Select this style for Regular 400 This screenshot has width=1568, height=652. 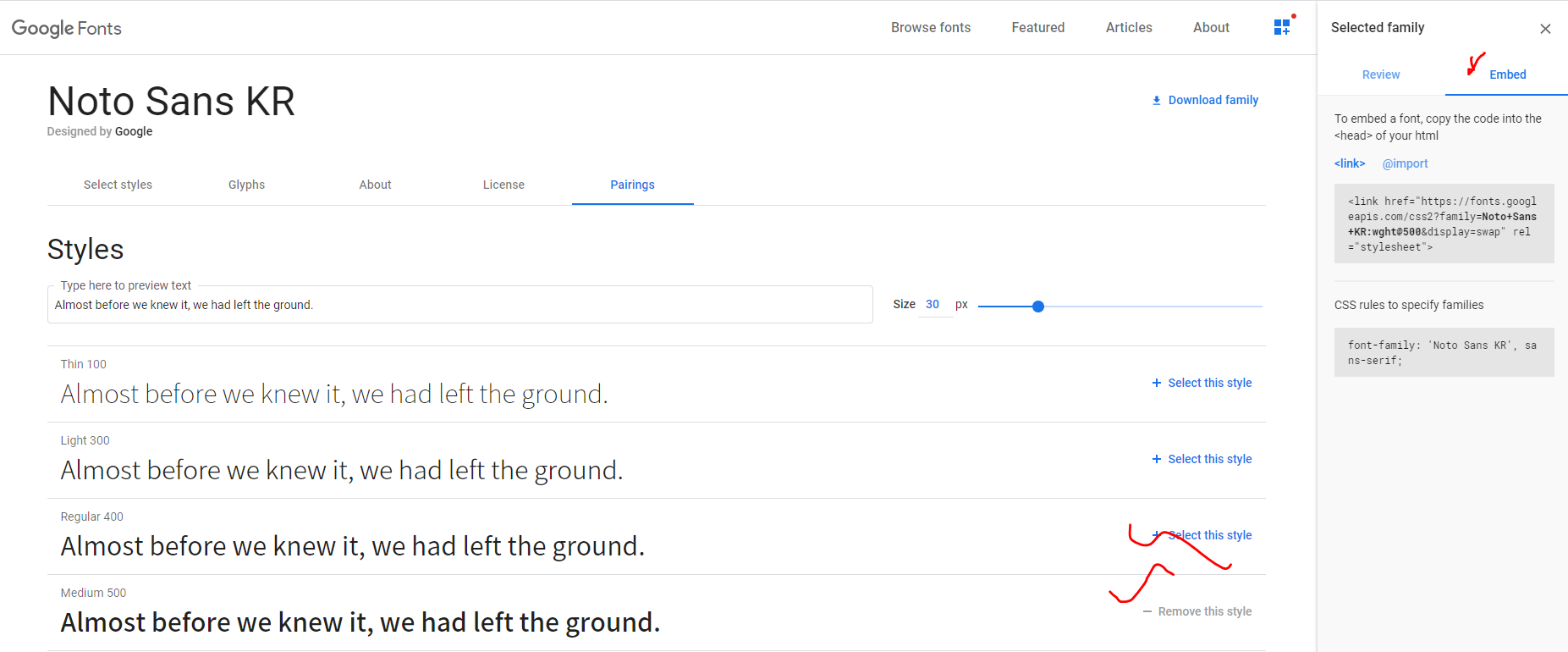tap(1202, 535)
